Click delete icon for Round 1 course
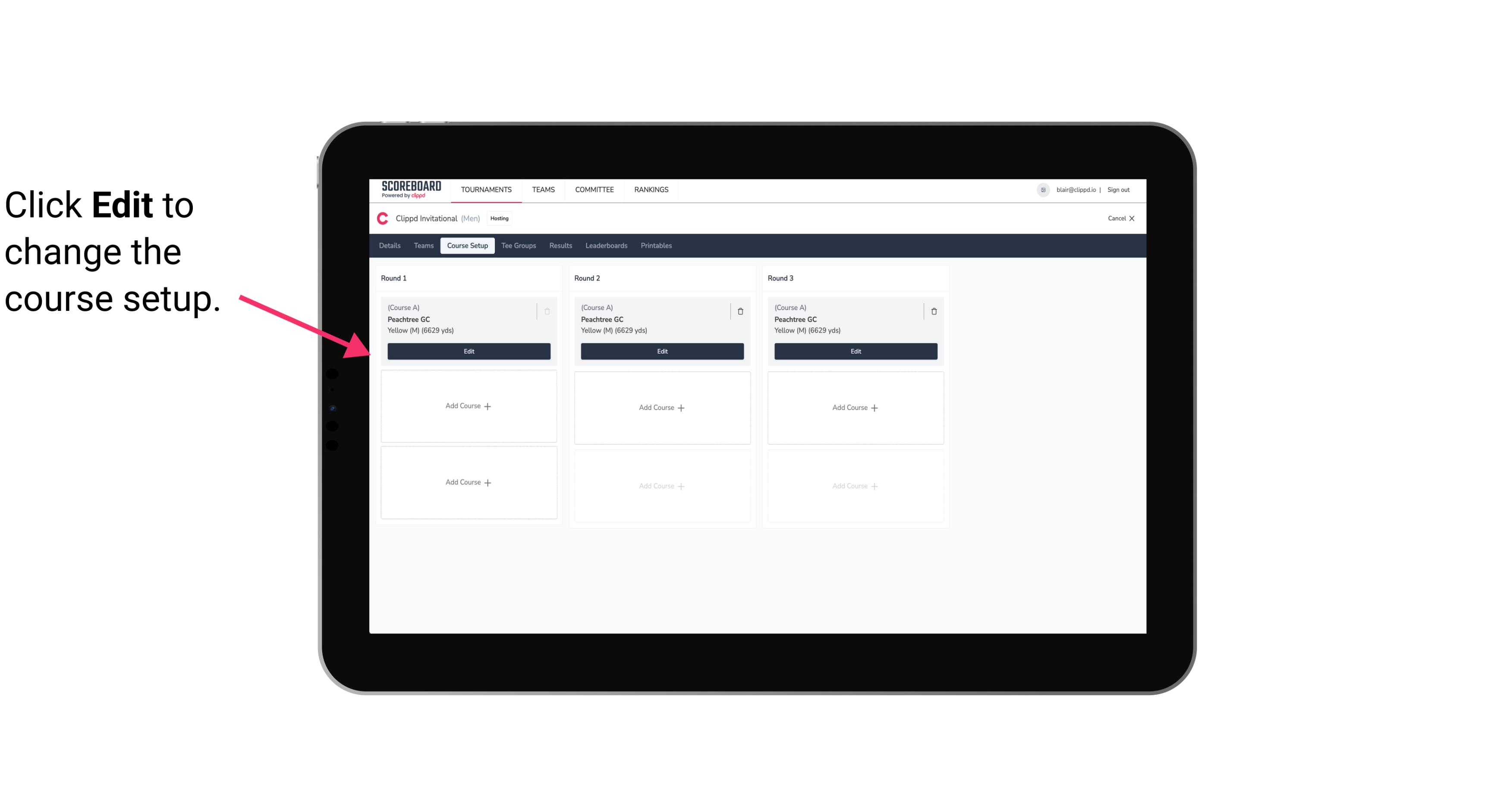Screen dimensions: 1510x812 [547, 310]
